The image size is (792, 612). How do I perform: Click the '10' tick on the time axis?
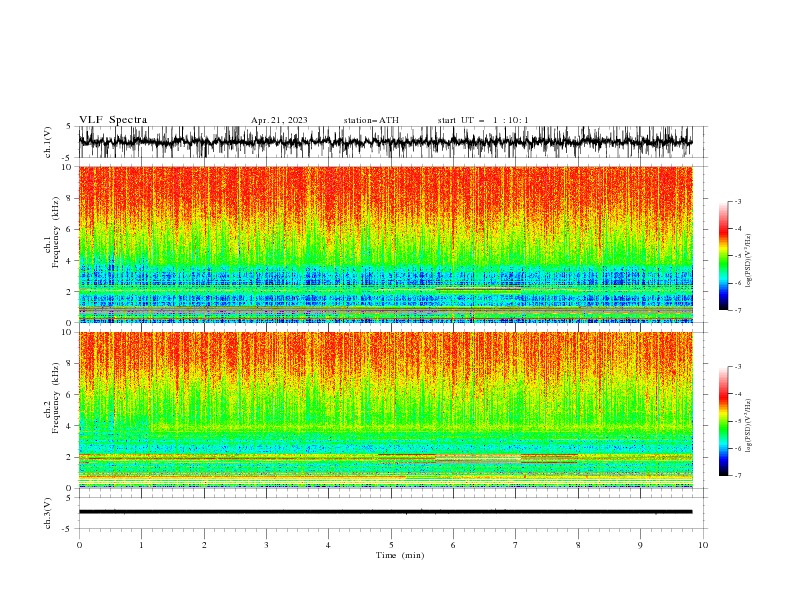pos(703,545)
